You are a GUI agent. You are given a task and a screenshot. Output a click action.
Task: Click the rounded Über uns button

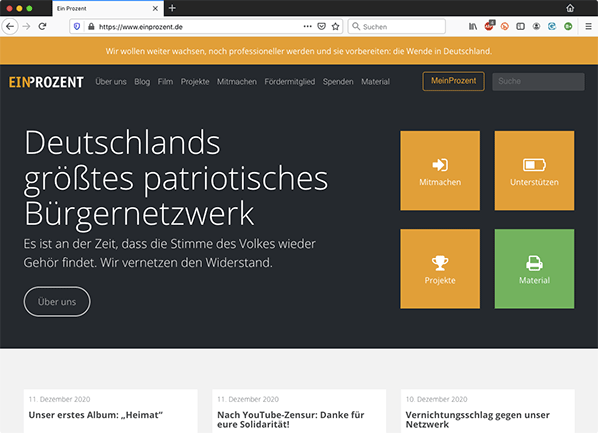57,301
